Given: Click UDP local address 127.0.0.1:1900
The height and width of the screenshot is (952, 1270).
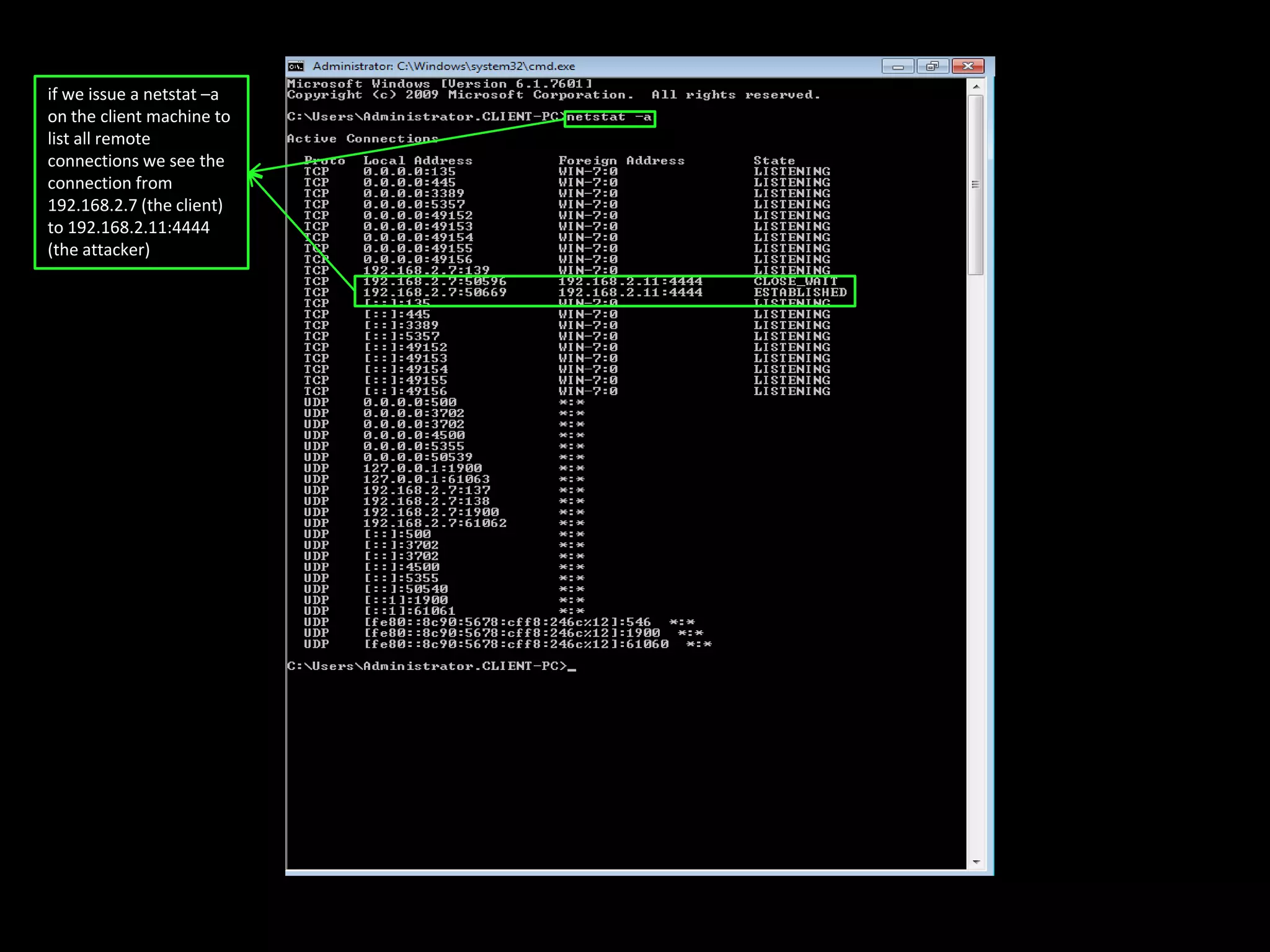Looking at the screenshot, I should (x=422, y=469).
